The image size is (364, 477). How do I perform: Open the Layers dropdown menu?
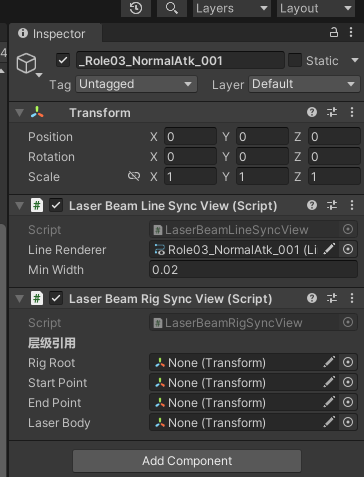(232, 8)
